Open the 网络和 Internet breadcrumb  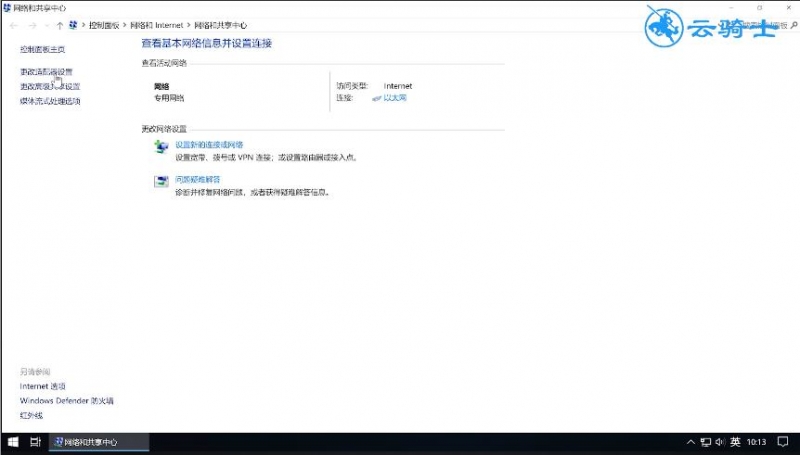157,25
